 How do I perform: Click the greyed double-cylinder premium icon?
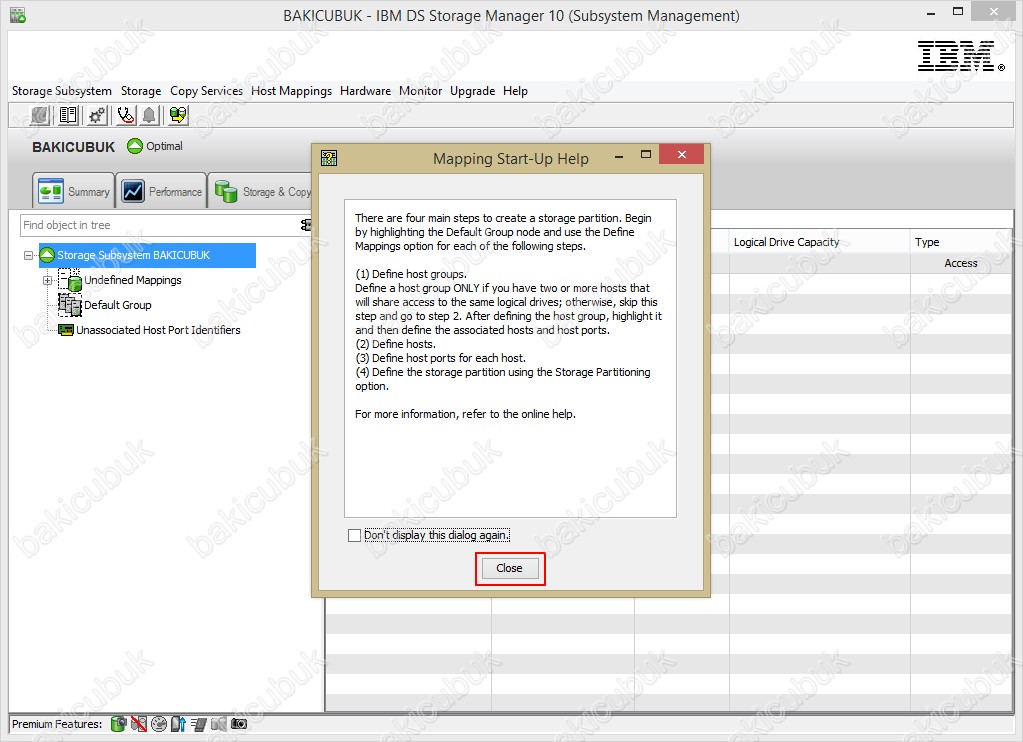click(219, 724)
